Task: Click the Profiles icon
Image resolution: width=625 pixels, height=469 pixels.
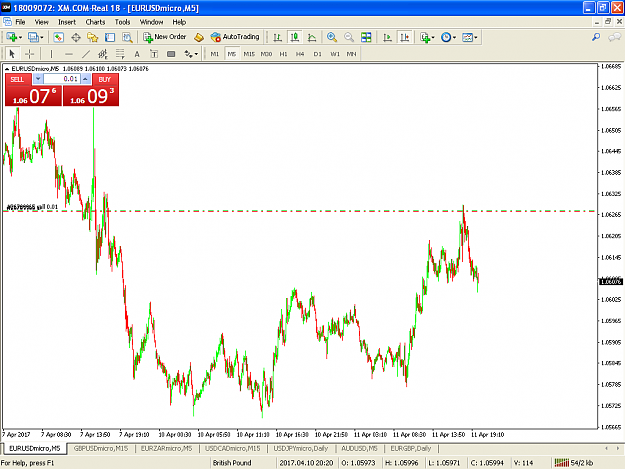Action: click(x=33, y=37)
